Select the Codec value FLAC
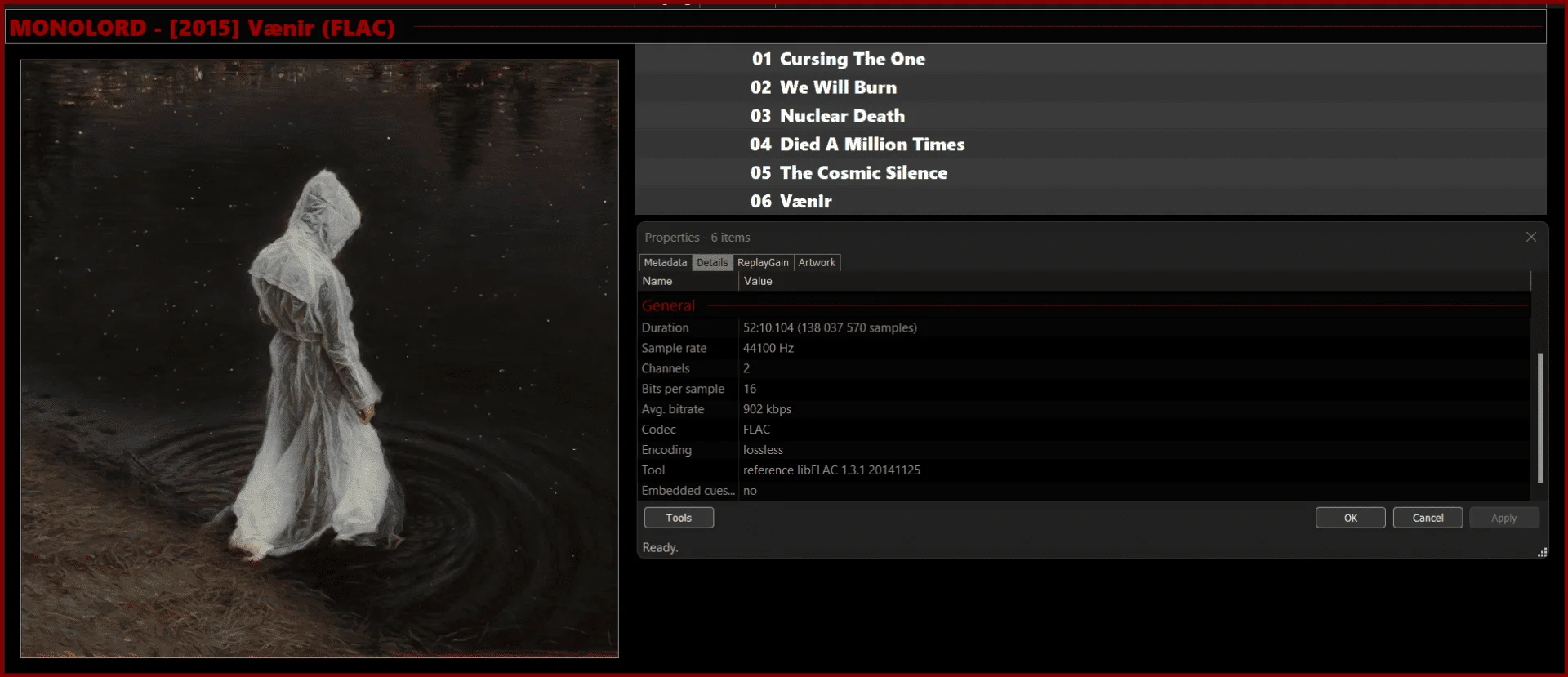Screen dimensions: 1568x677 coord(756,430)
